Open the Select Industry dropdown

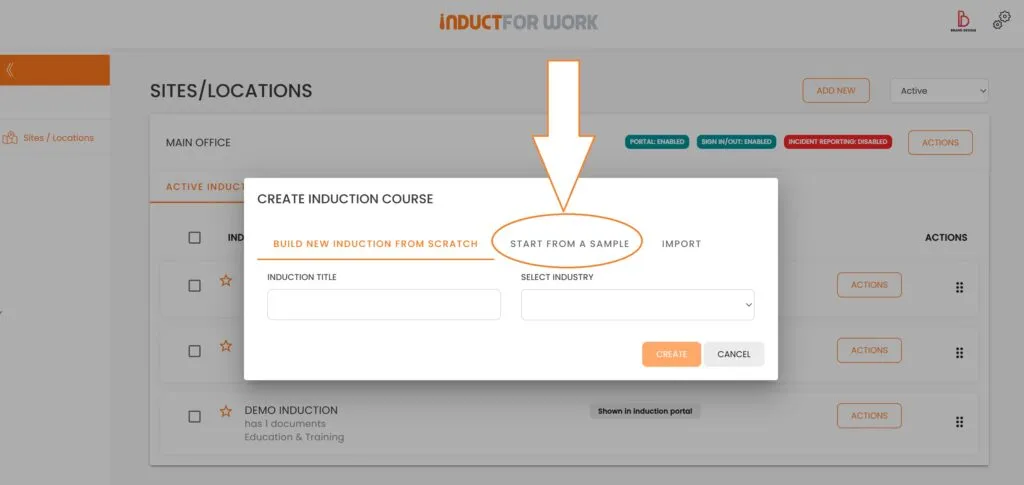pyautogui.click(x=637, y=305)
